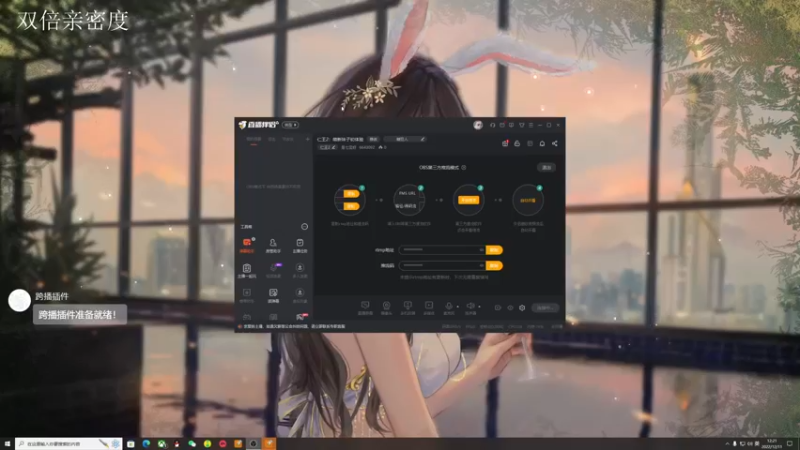
Task: Switch to the third scene tab
Action: point(288,139)
